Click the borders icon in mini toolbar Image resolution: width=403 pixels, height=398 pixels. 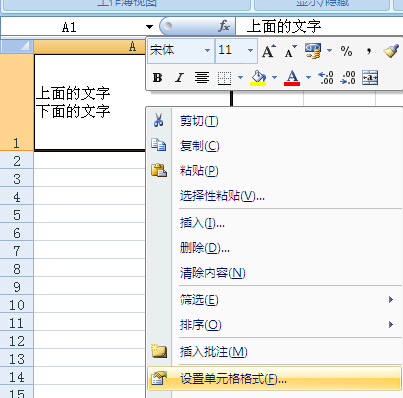pyautogui.click(x=224, y=78)
